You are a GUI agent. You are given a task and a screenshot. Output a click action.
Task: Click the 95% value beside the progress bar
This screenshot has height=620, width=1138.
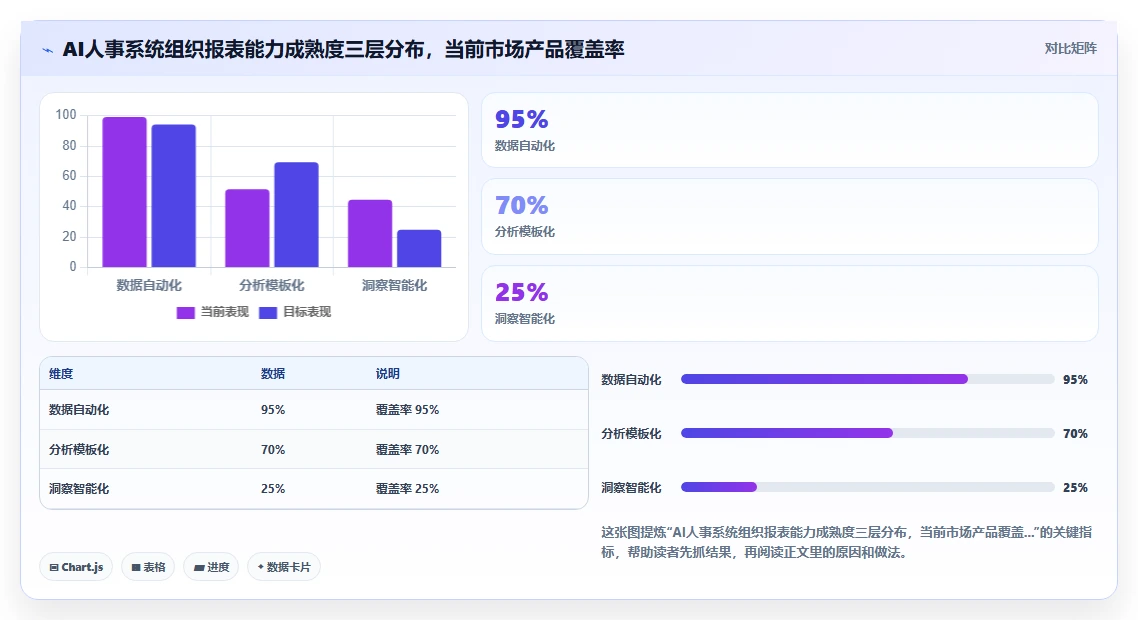click(1075, 380)
